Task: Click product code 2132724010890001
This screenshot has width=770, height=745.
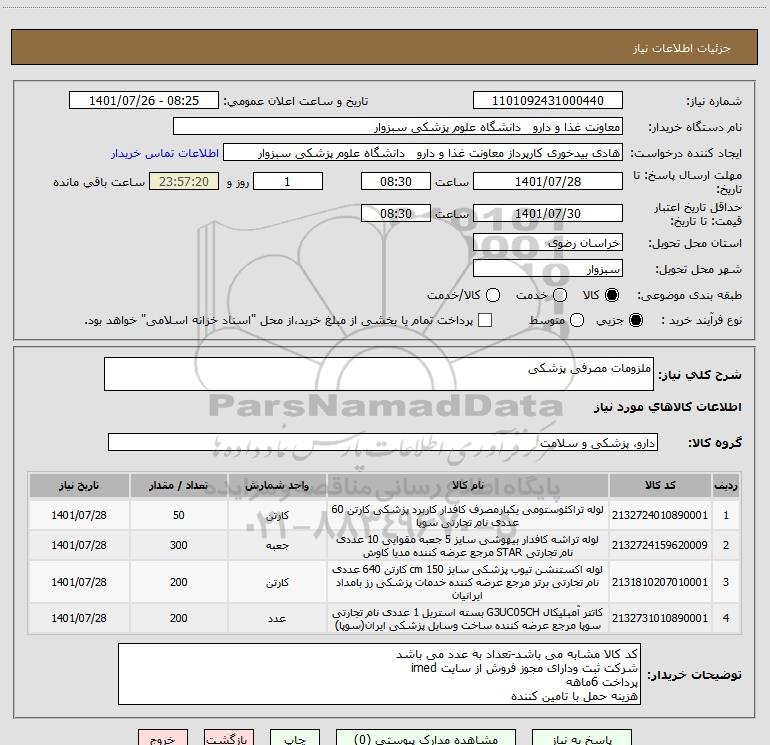Action: (660, 515)
